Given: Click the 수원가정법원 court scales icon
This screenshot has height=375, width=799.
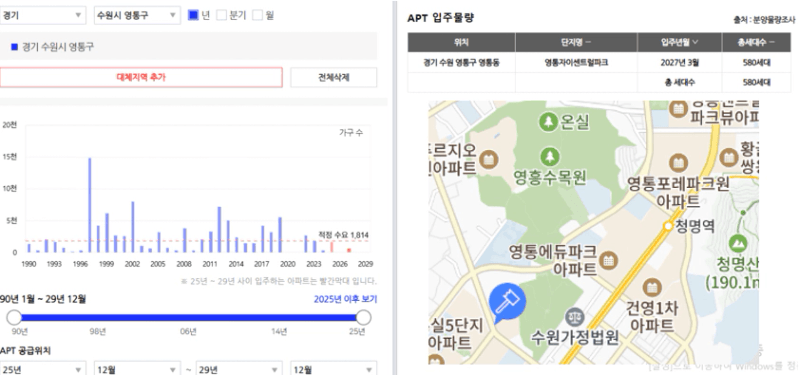Looking at the screenshot, I should pyautogui.click(x=574, y=318).
